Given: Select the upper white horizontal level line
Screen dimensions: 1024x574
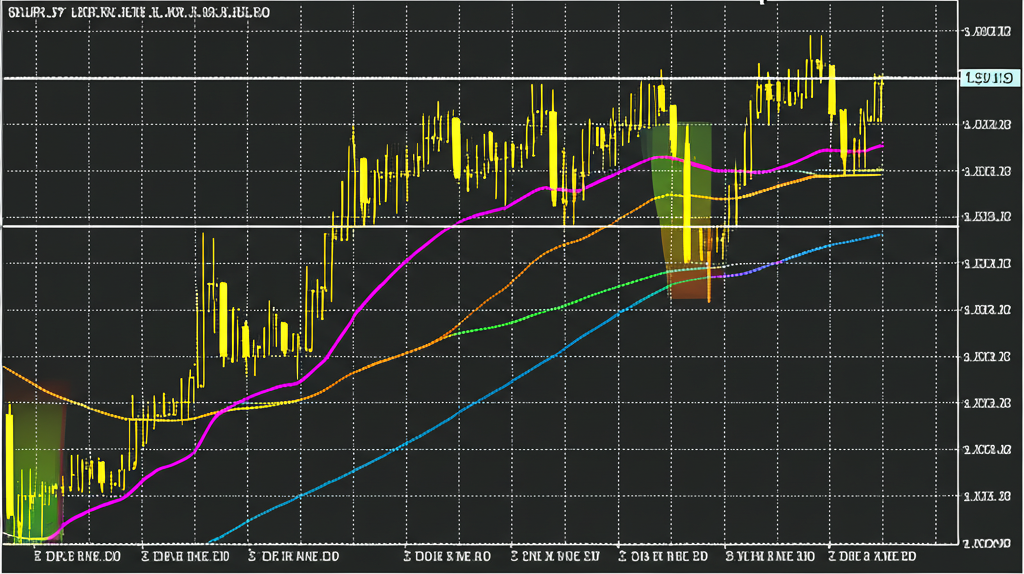Looking at the screenshot, I should [480, 78].
